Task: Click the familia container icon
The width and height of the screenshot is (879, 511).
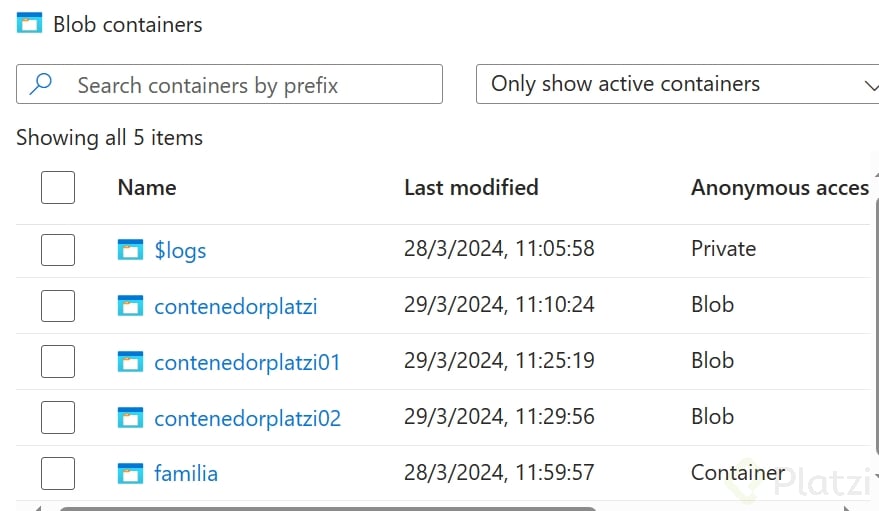Action: [130, 473]
